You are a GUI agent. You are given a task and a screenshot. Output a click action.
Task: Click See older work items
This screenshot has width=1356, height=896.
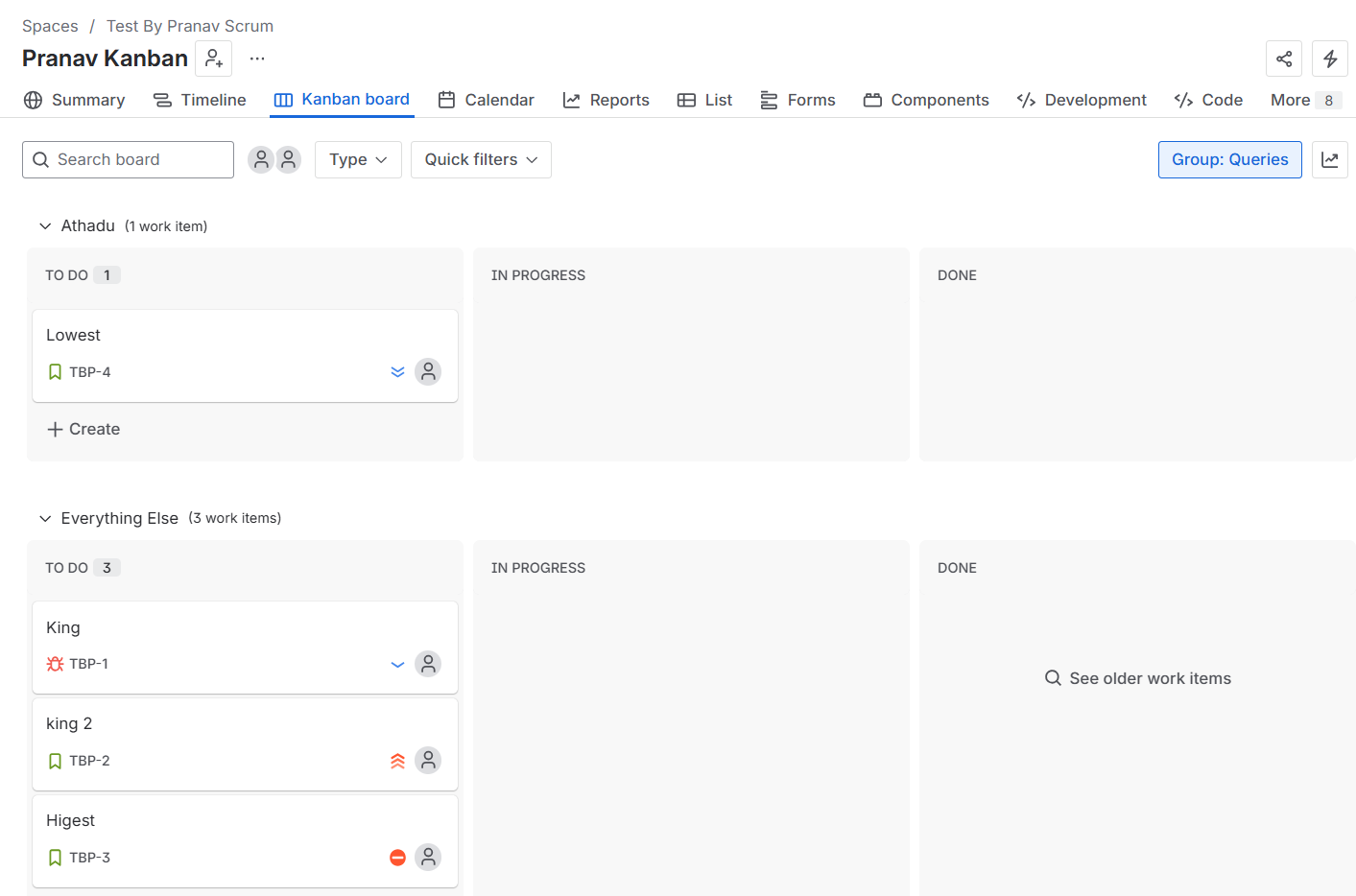point(1137,679)
